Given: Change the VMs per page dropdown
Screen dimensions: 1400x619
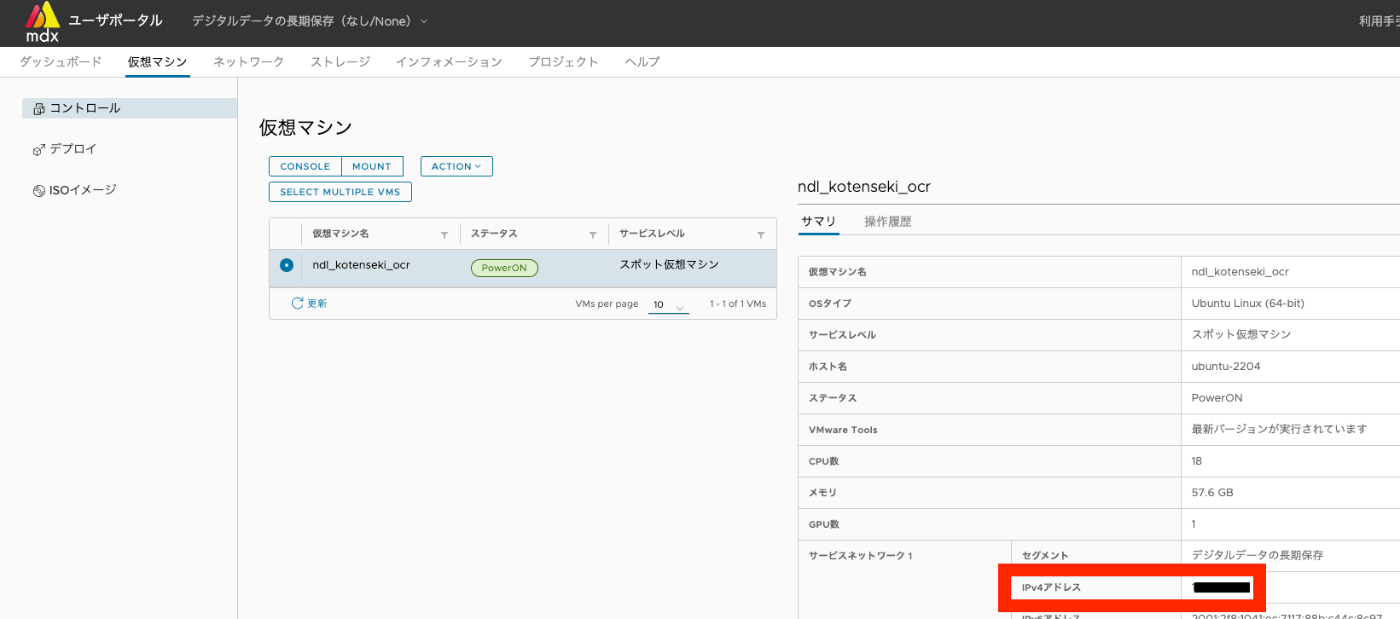Looking at the screenshot, I should [x=668, y=305].
